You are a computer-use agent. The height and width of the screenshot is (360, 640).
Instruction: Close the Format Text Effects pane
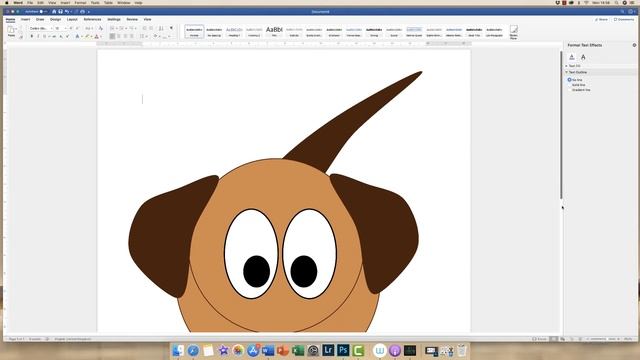634,45
